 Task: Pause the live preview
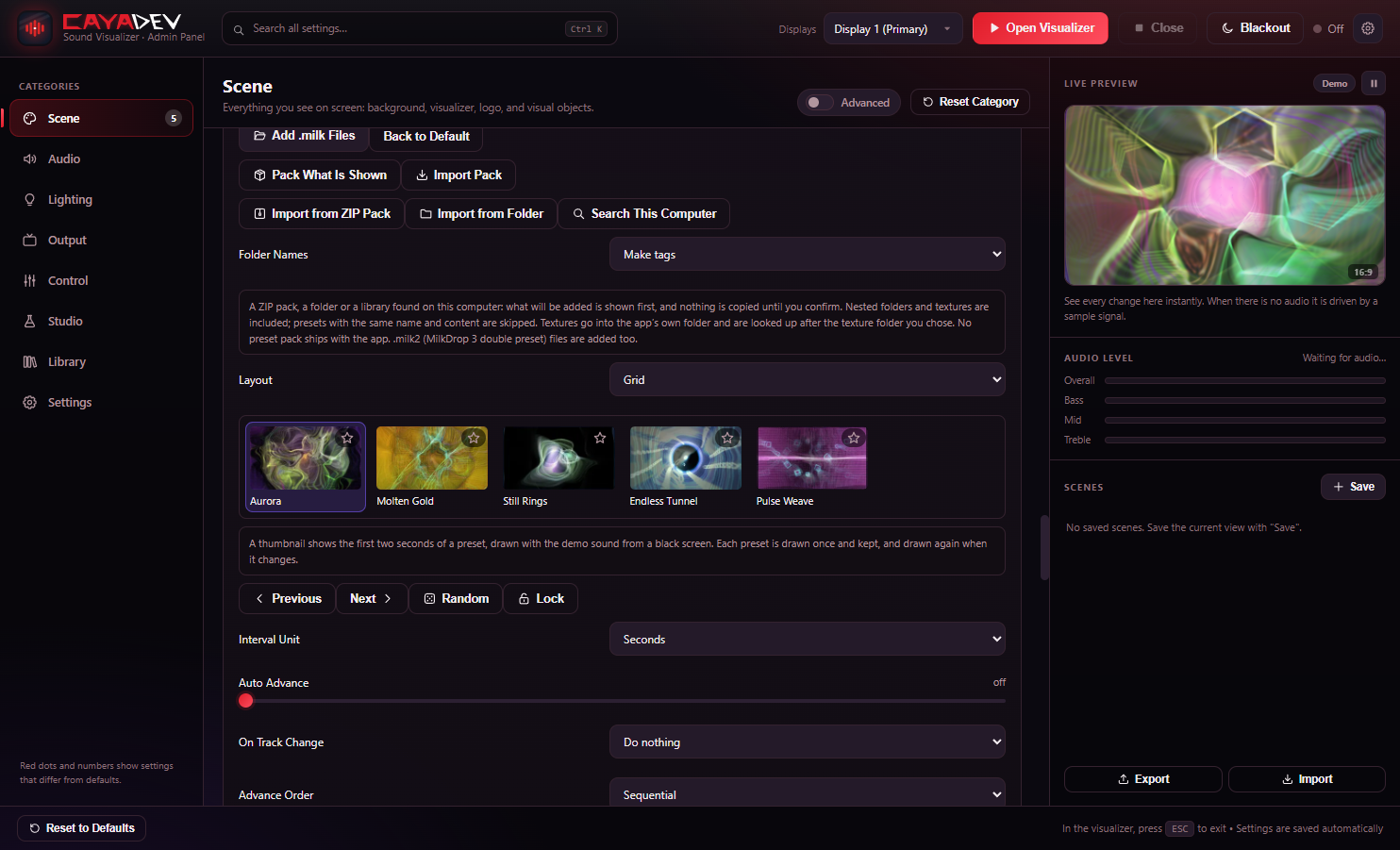coord(1374,83)
